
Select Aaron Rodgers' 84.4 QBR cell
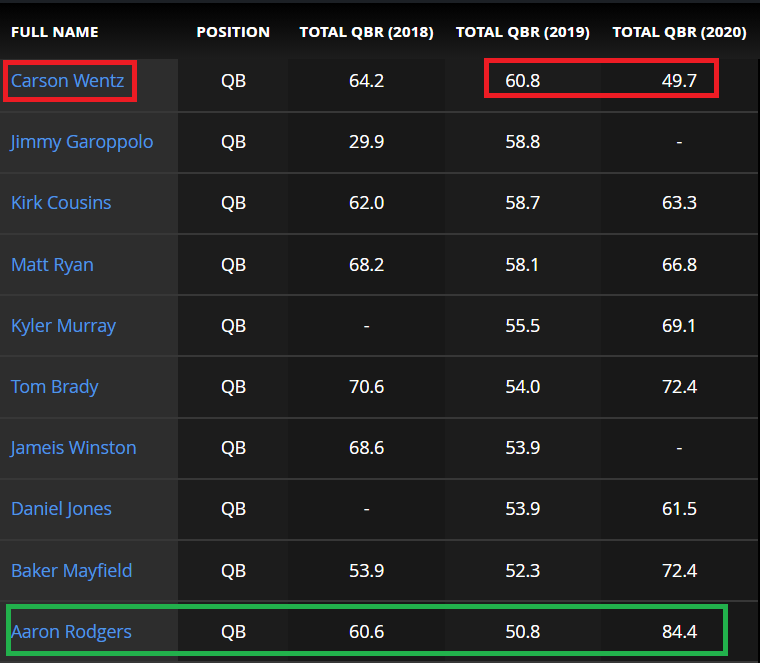click(679, 632)
